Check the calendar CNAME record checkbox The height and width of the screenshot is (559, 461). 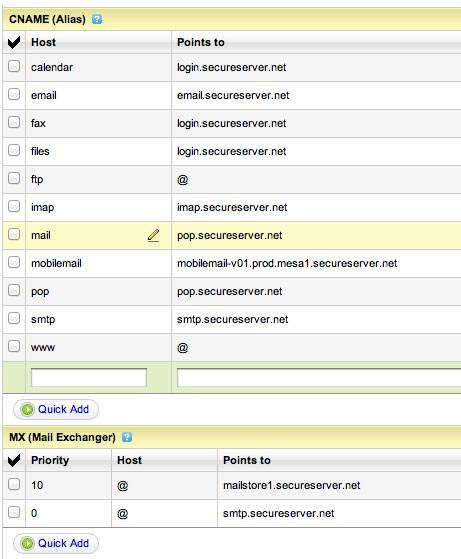click(x=14, y=66)
